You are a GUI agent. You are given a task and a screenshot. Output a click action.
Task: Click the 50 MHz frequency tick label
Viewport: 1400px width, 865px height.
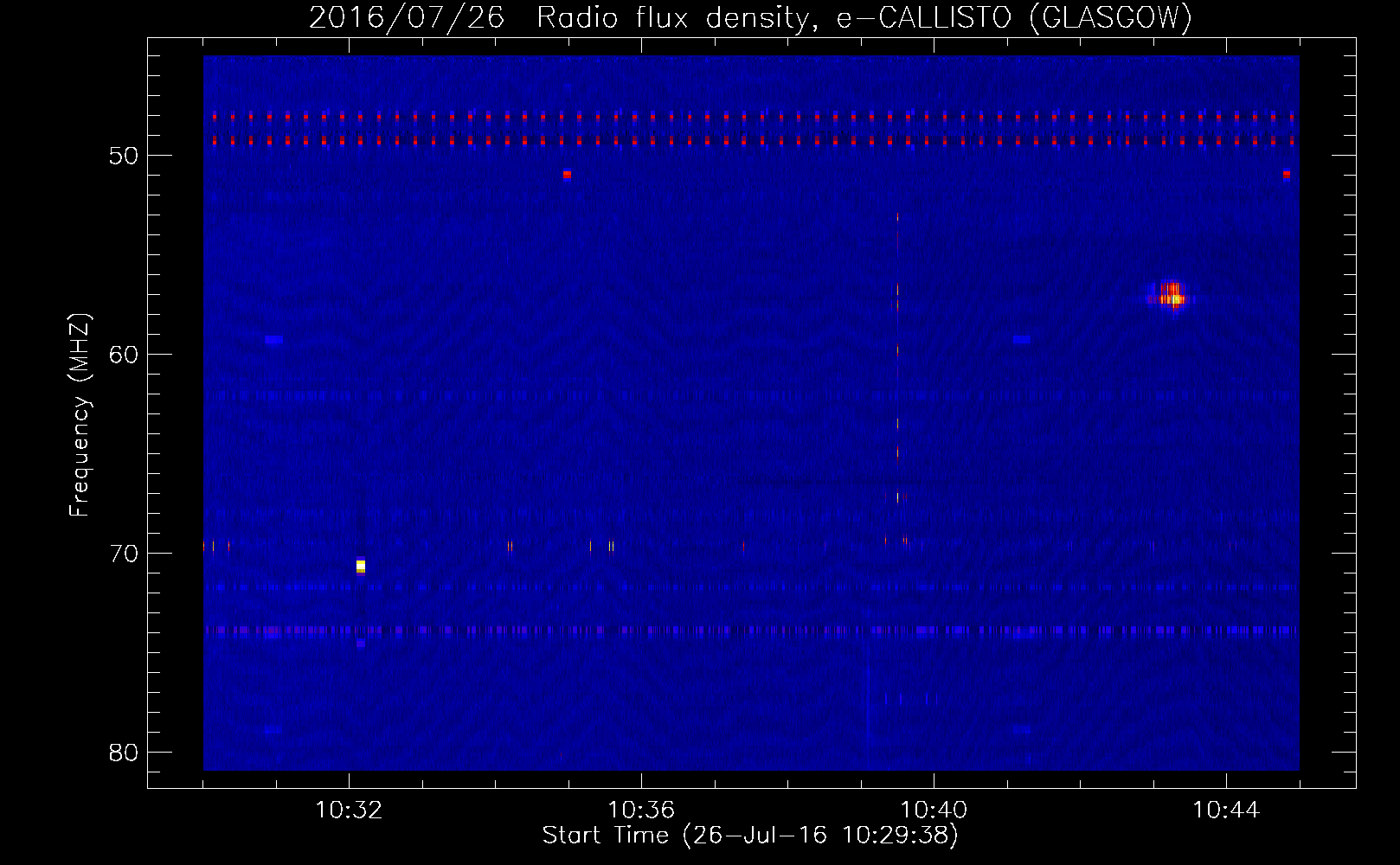(x=124, y=156)
